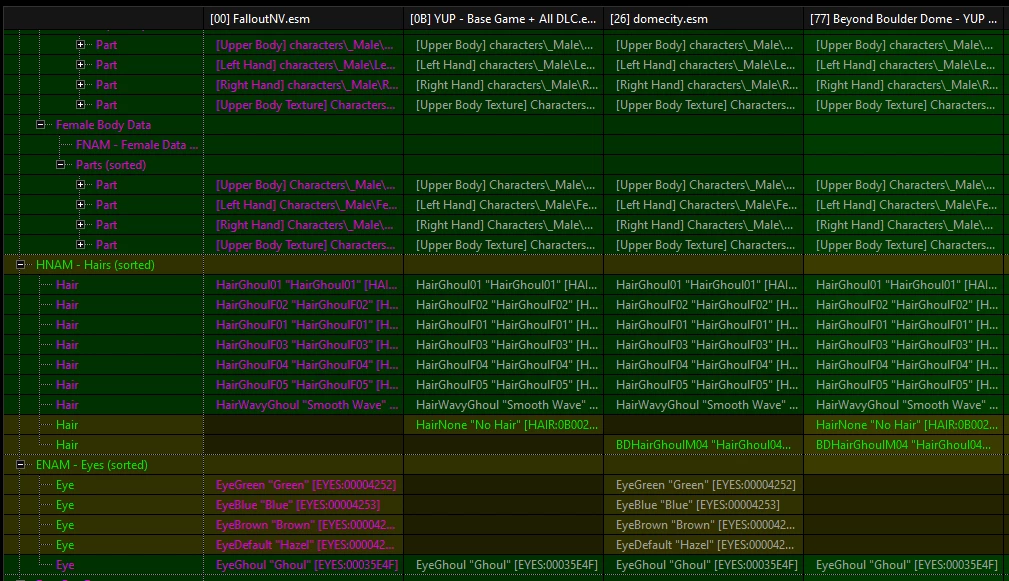Viewport: 1009px width, 581px height.
Task: Expand the female Part row for Right Hand
Action: pos(80,225)
